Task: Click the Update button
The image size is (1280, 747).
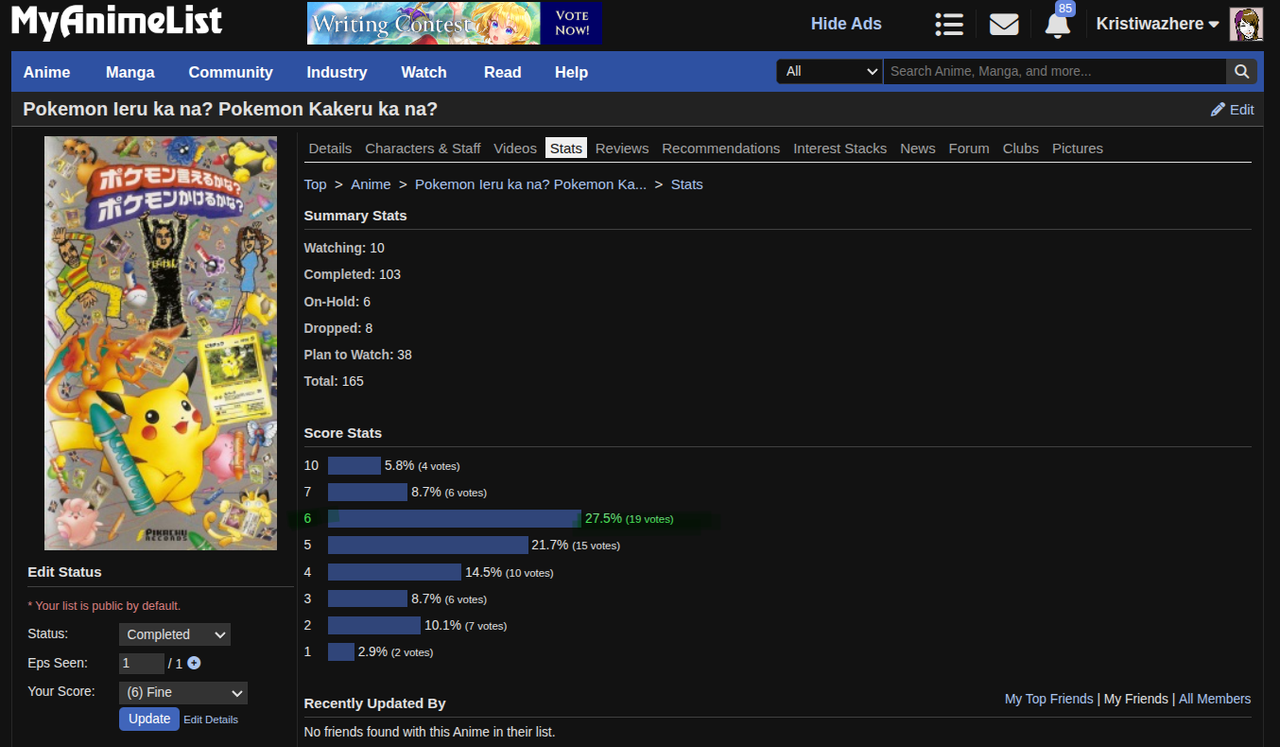Action: coord(149,719)
